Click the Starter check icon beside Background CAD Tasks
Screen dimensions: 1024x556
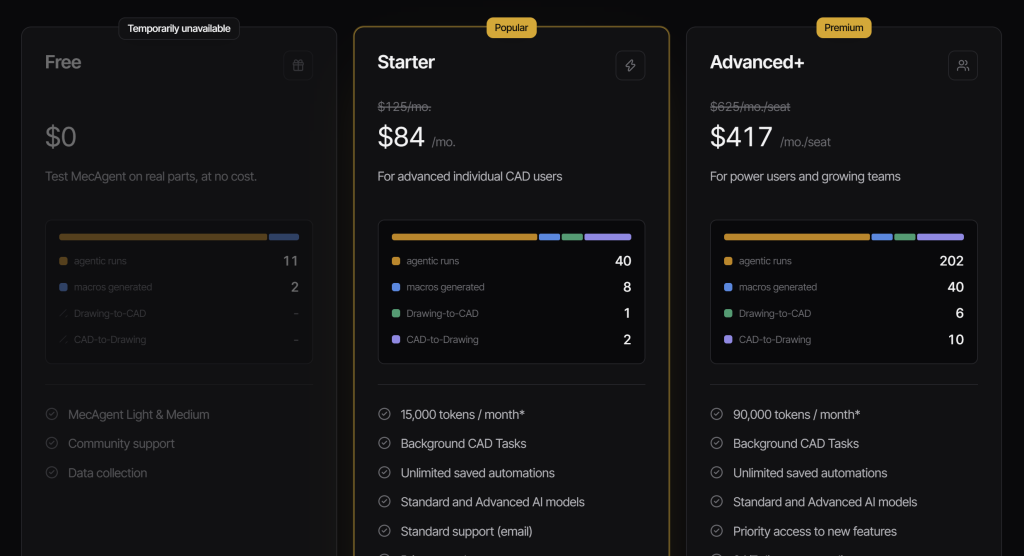[384, 443]
